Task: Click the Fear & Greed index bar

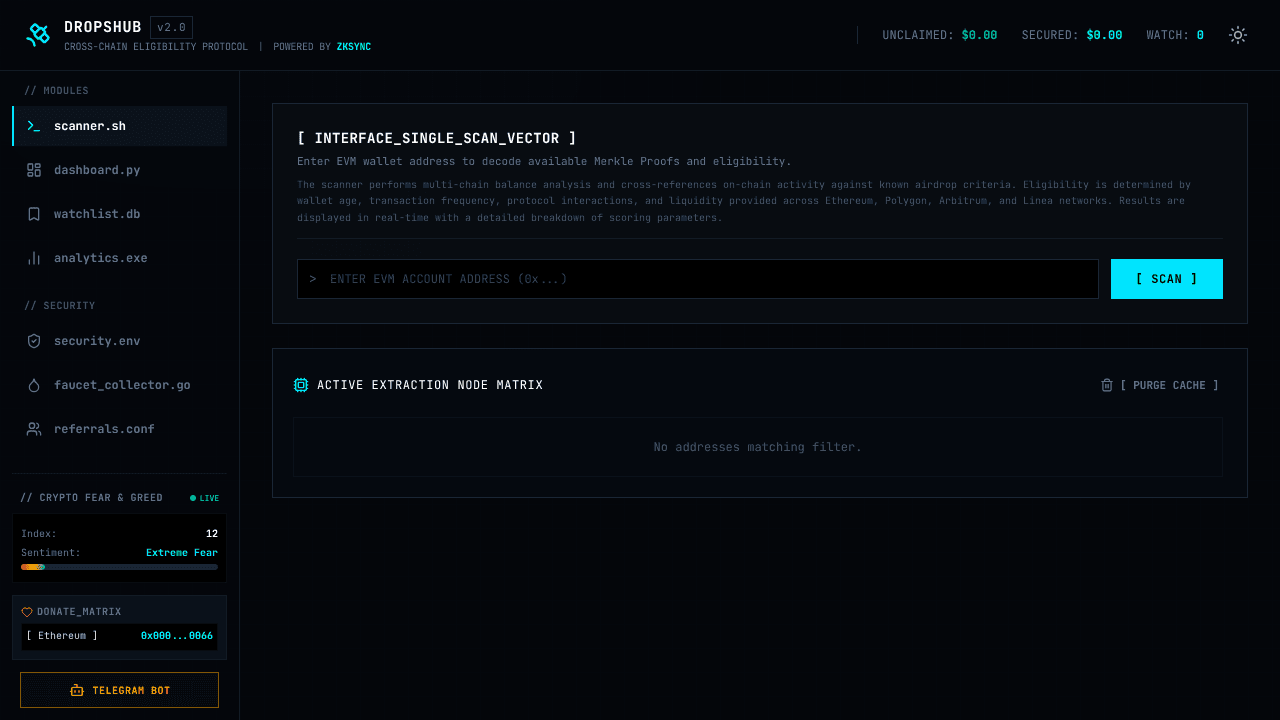Action: (x=119, y=567)
